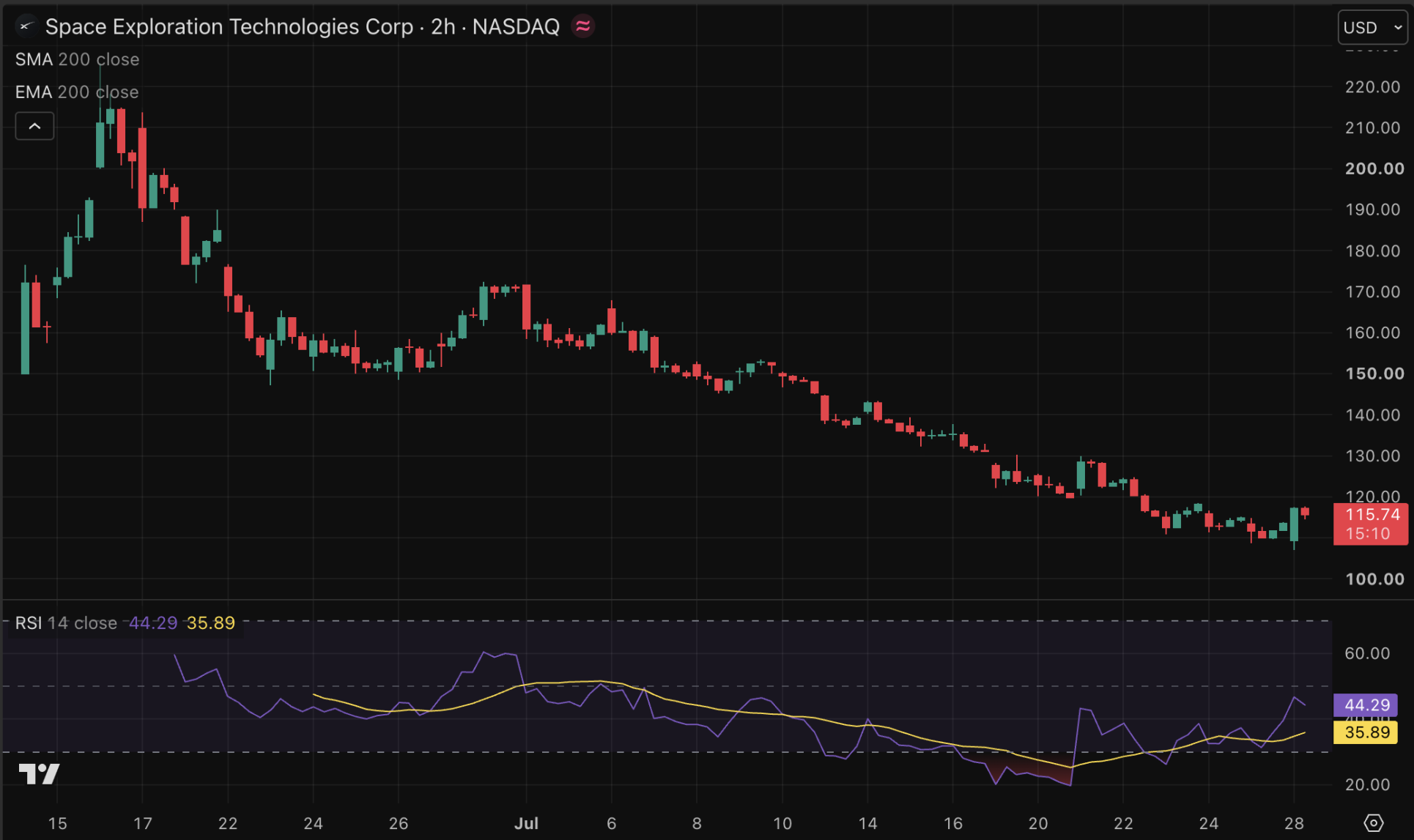Viewport: 1414px width, 840px height.
Task: Open the USD currency dropdown
Action: click(1372, 27)
